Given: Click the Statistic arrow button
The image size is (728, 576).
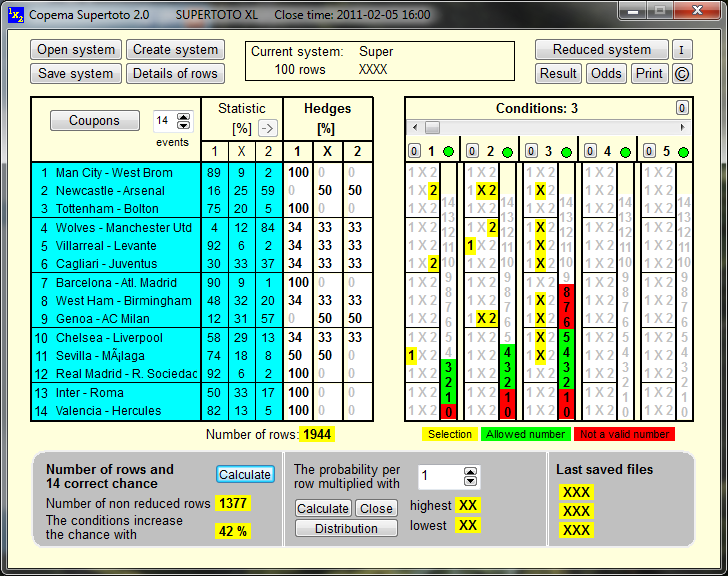Looking at the screenshot, I should point(268,128).
